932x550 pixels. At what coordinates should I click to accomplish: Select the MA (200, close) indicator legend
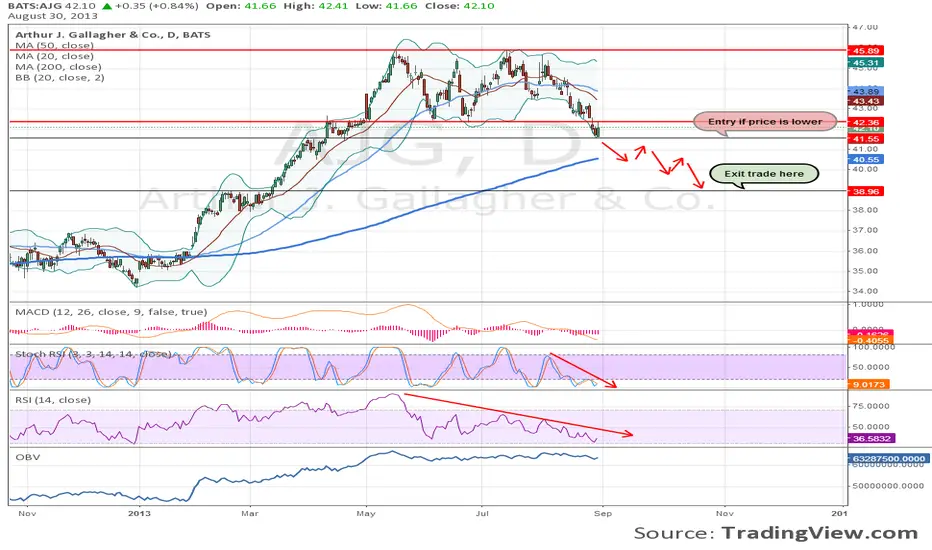(x=58, y=67)
